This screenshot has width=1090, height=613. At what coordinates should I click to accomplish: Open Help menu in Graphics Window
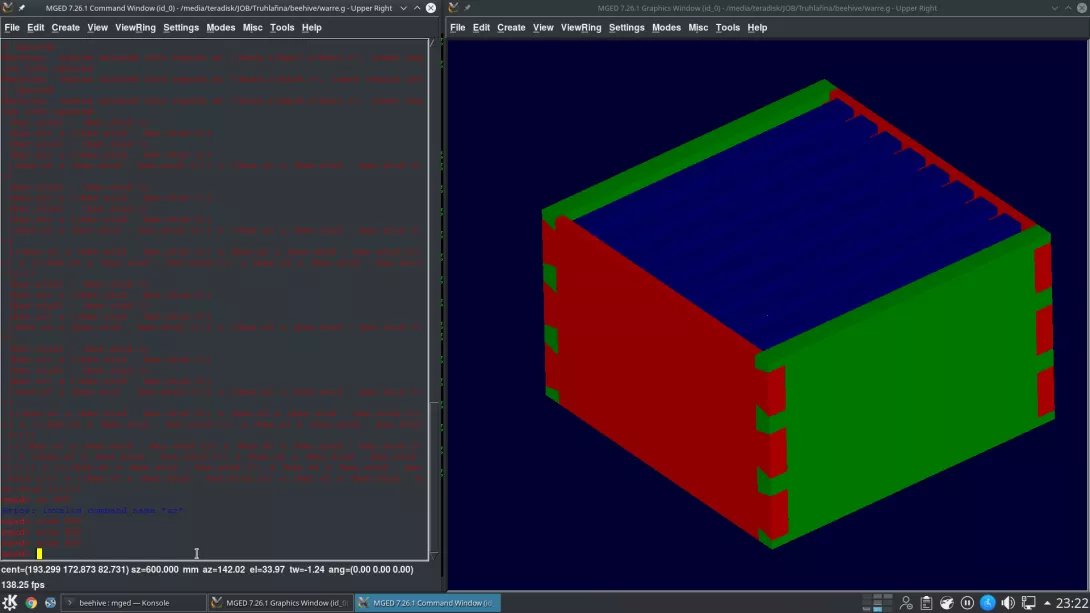click(x=757, y=28)
